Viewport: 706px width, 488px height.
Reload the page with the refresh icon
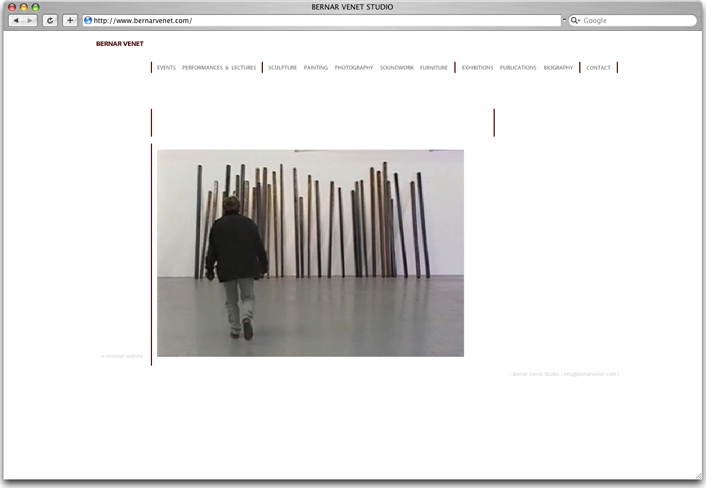click(50, 20)
